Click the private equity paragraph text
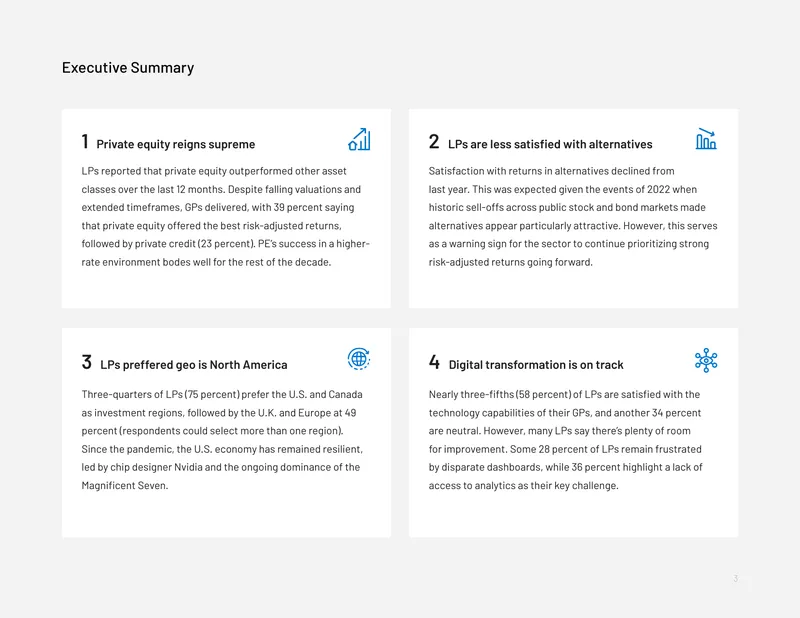800x618 pixels. point(226,216)
